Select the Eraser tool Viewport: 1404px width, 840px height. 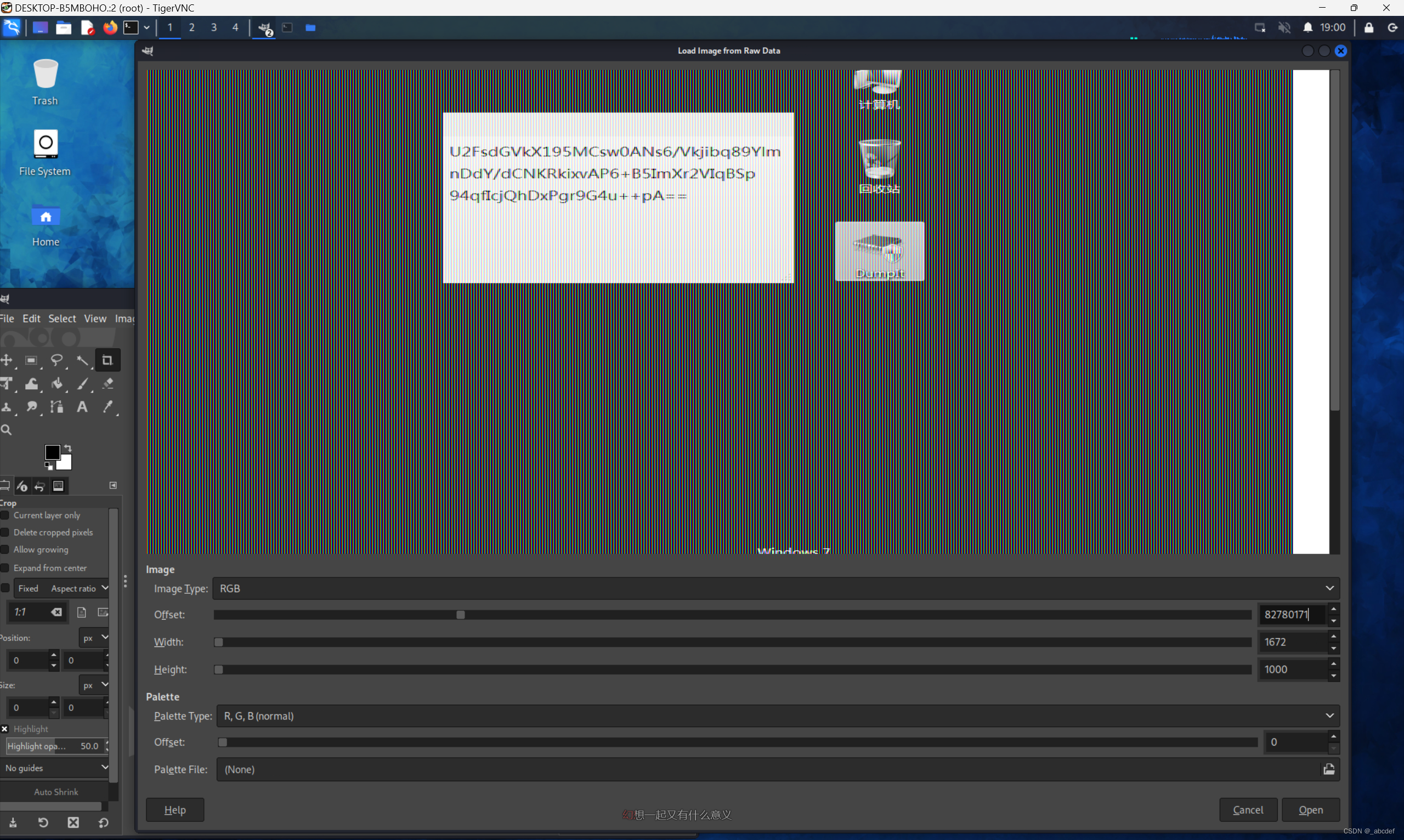coord(108,384)
